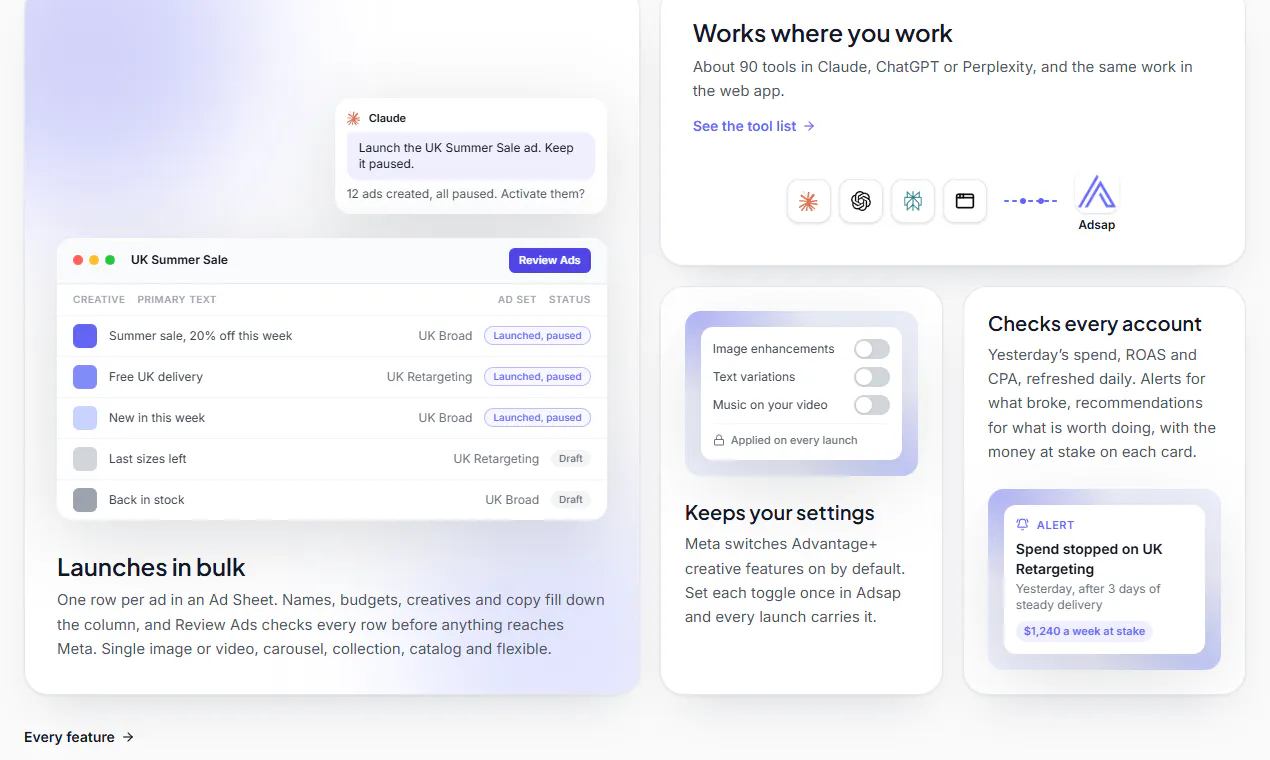Image resolution: width=1270 pixels, height=760 pixels.
Task: Select the Back in stock text
Action: 147,500
